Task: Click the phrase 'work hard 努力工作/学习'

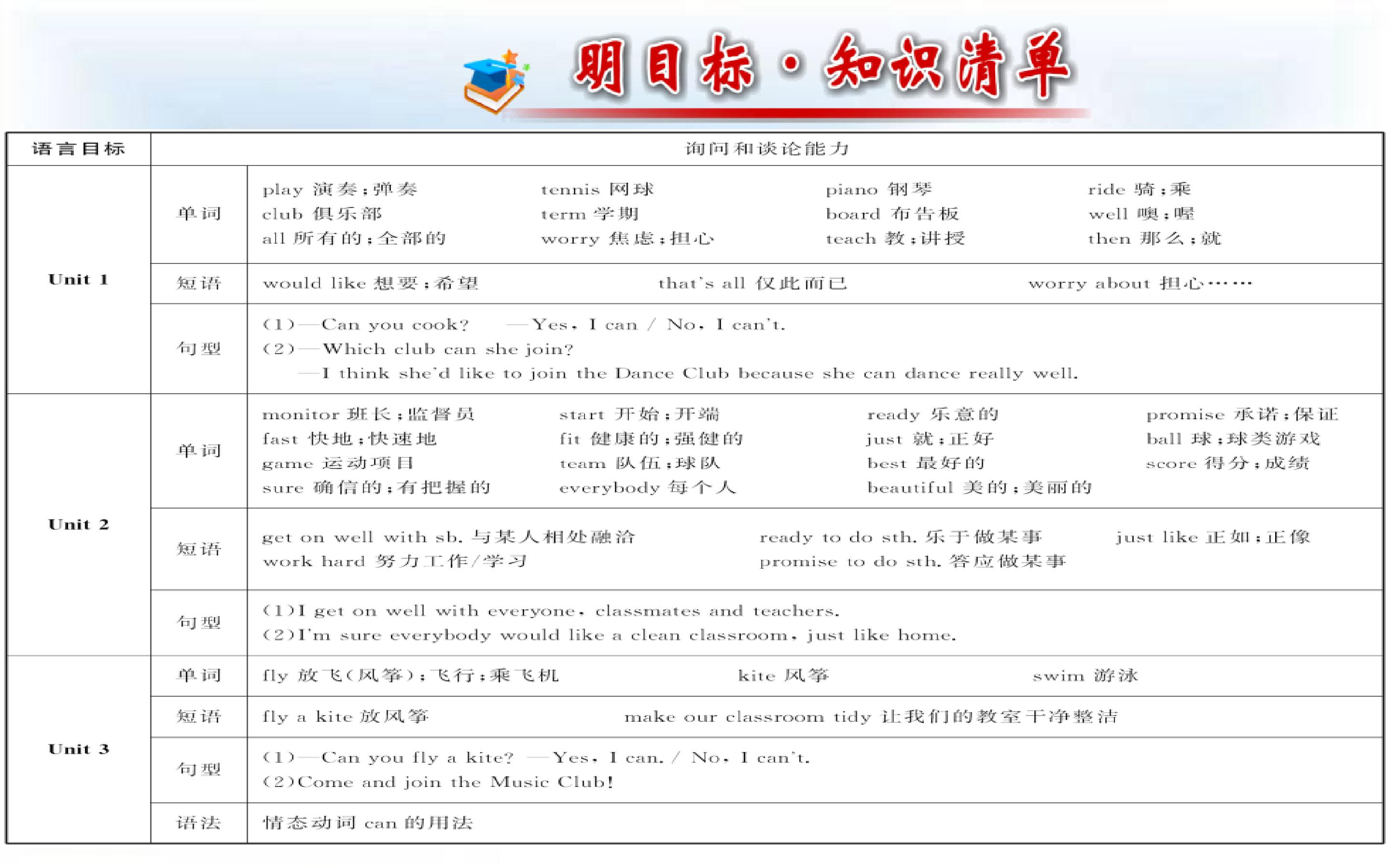Action: 394,562
